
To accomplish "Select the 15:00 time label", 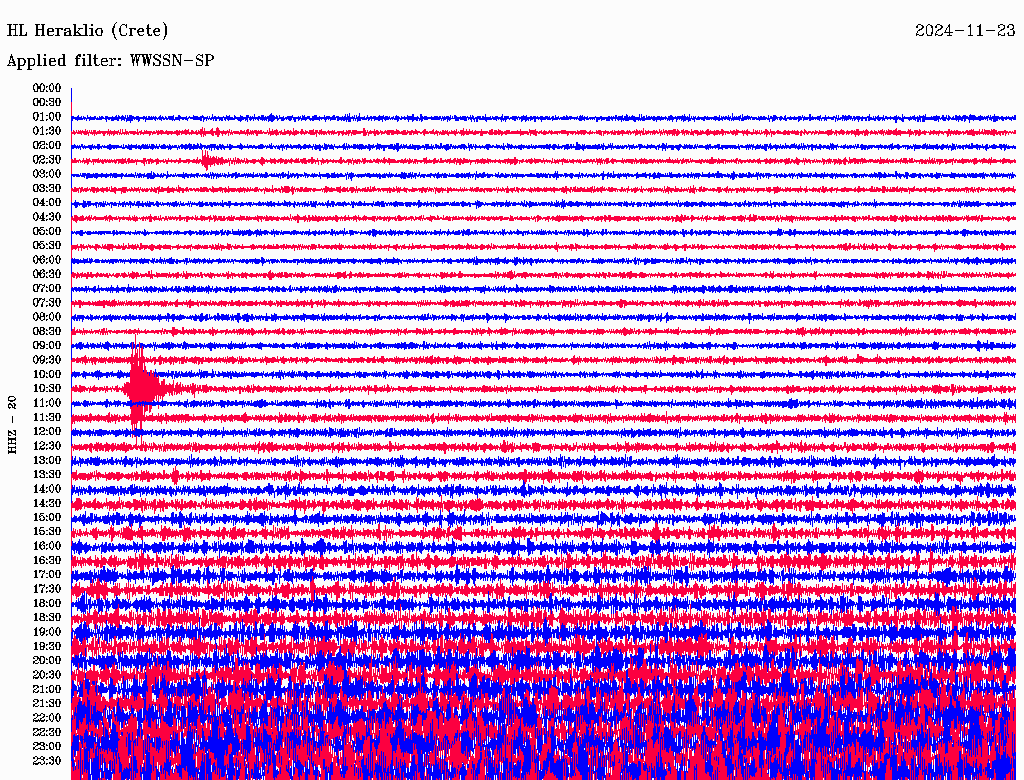I will tap(46, 517).
